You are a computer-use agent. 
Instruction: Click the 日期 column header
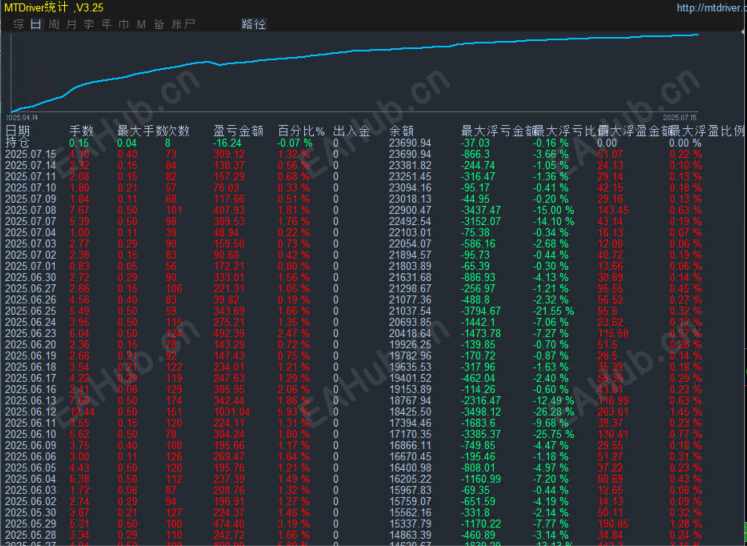[x=17, y=131]
